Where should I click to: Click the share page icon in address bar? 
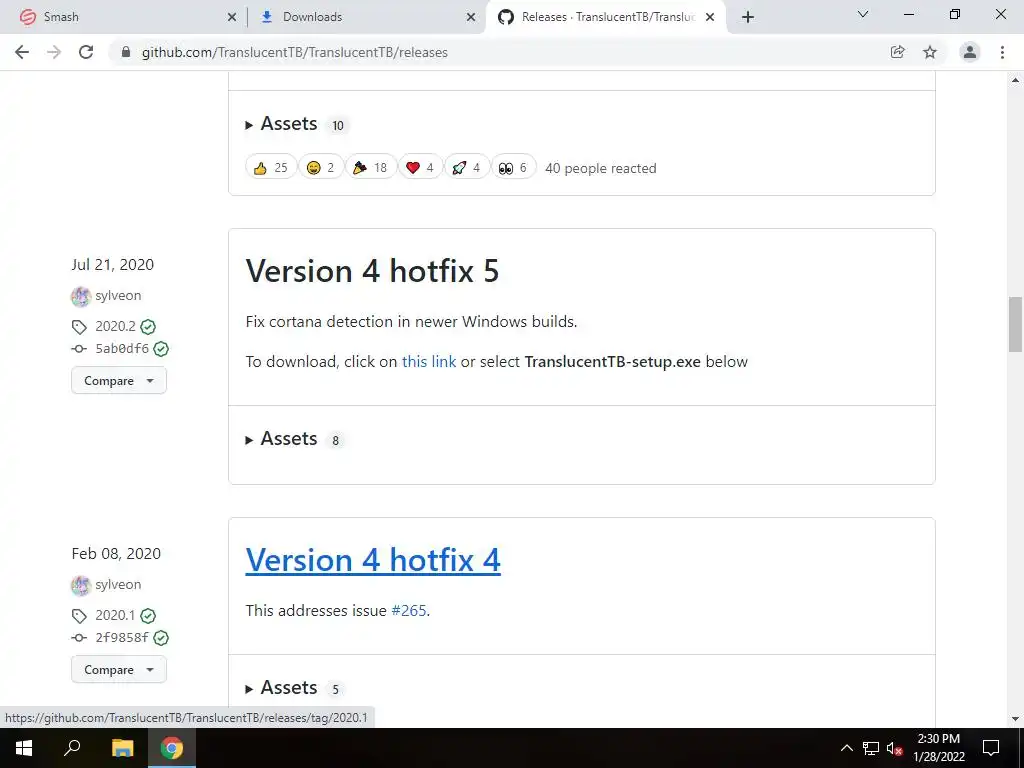898,52
